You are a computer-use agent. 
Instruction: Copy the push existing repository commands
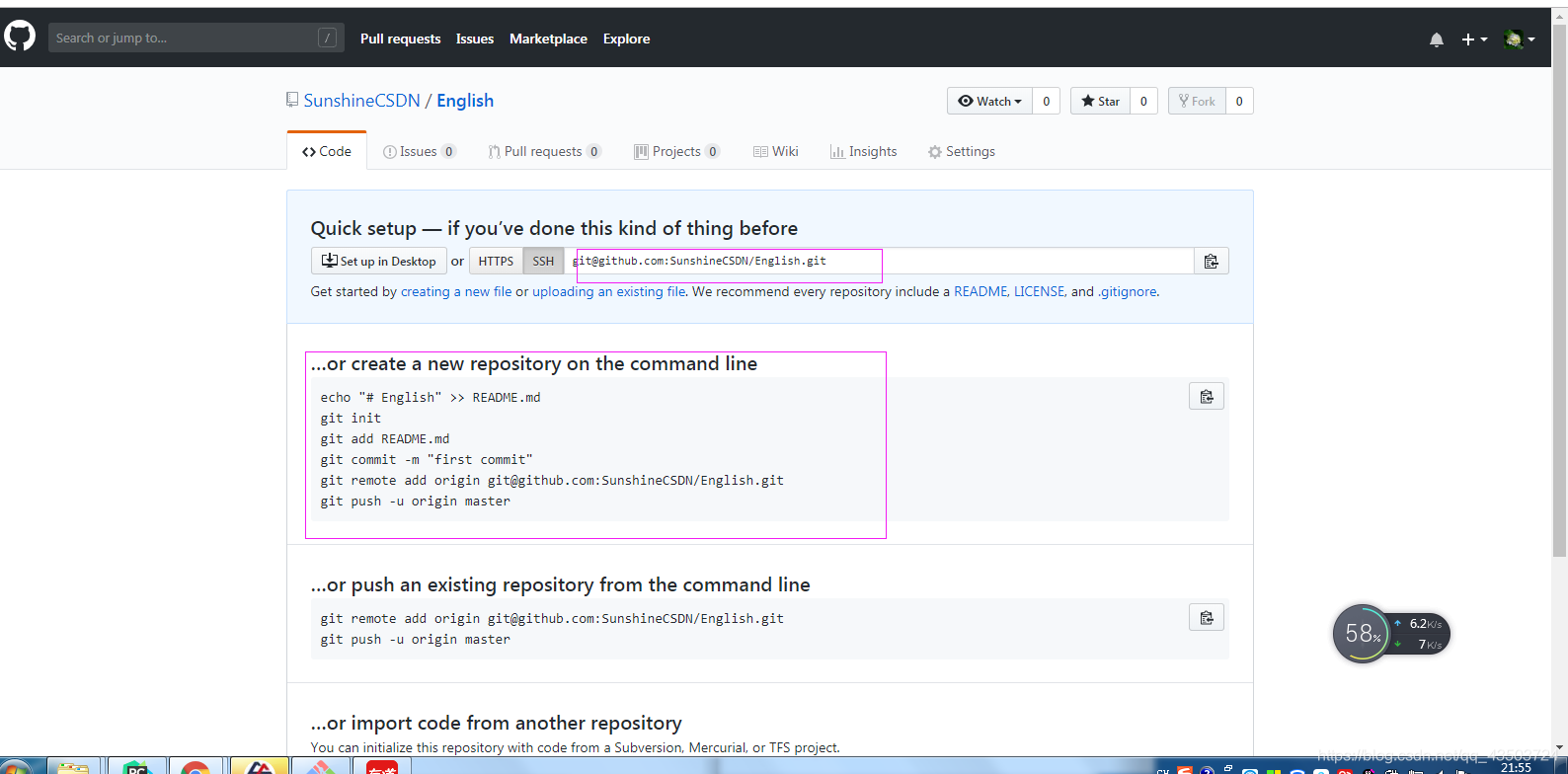tap(1207, 617)
